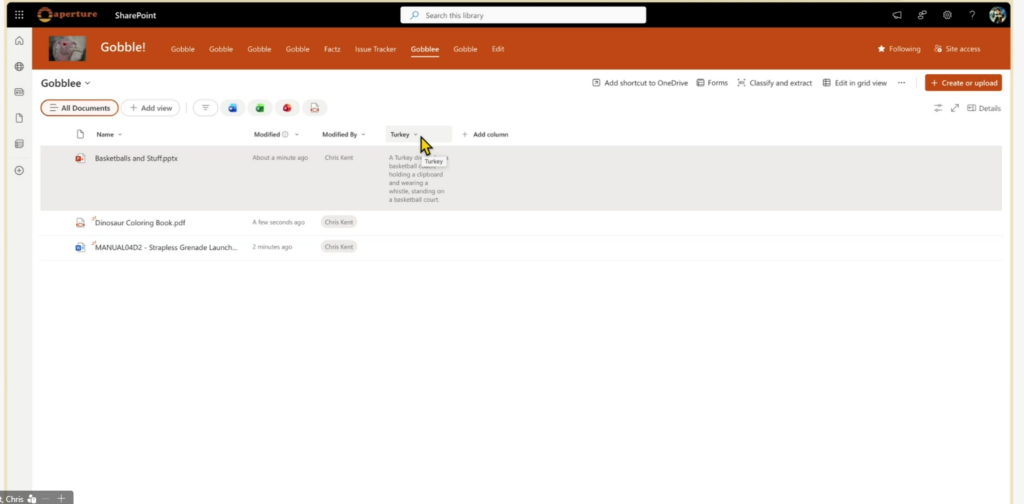This screenshot has width=1024, height=504.
Task: Toggle the Following star for this site
Action: [x=899, y=48]
